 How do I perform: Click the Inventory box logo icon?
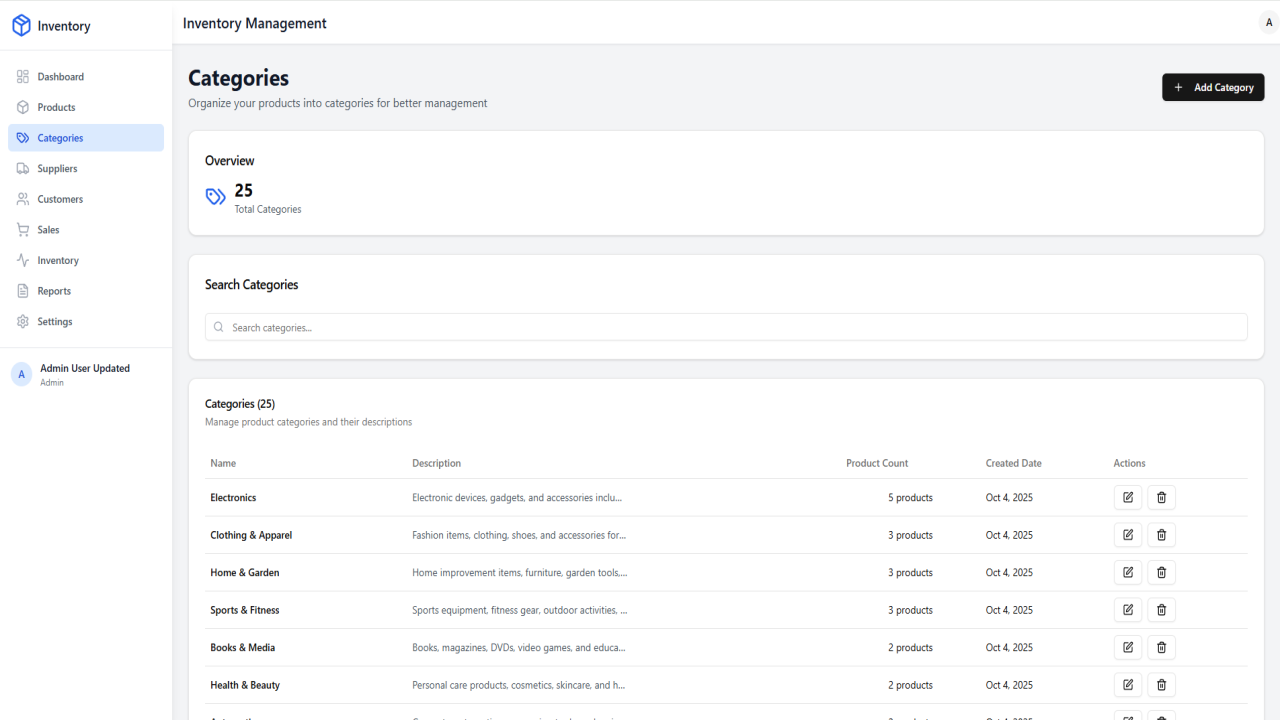click(22, 26)
